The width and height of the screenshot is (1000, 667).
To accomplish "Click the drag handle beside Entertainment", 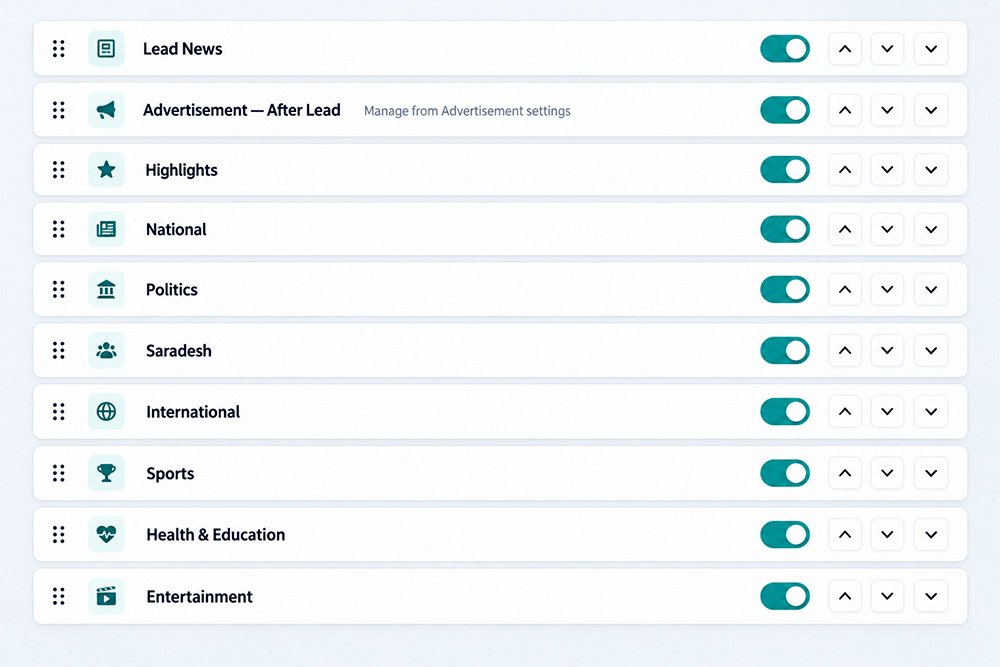I will pyautogui.click(x=59, y=596).
